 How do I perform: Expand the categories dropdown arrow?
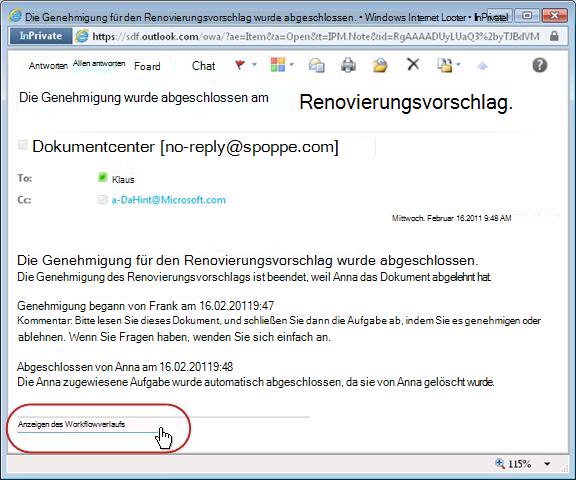tap(292, 65)
